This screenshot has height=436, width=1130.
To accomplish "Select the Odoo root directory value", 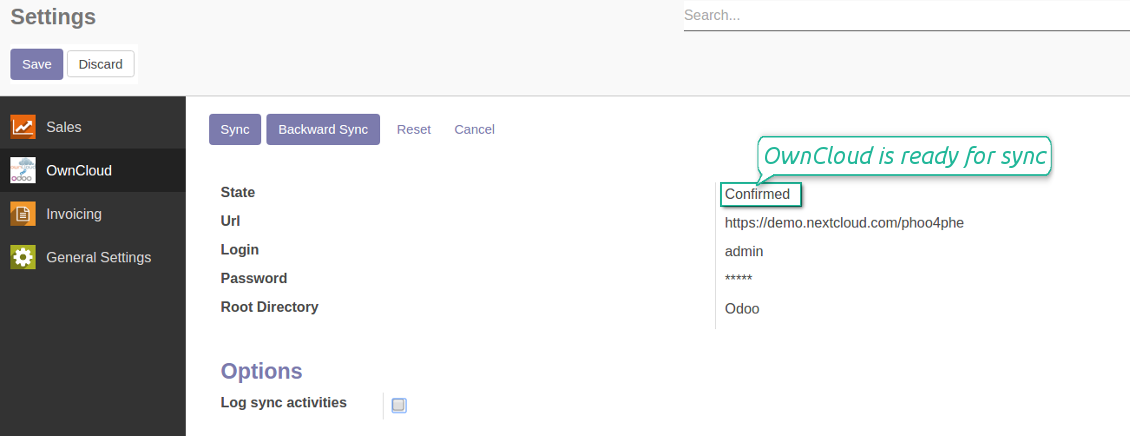I will pos(742,309).
